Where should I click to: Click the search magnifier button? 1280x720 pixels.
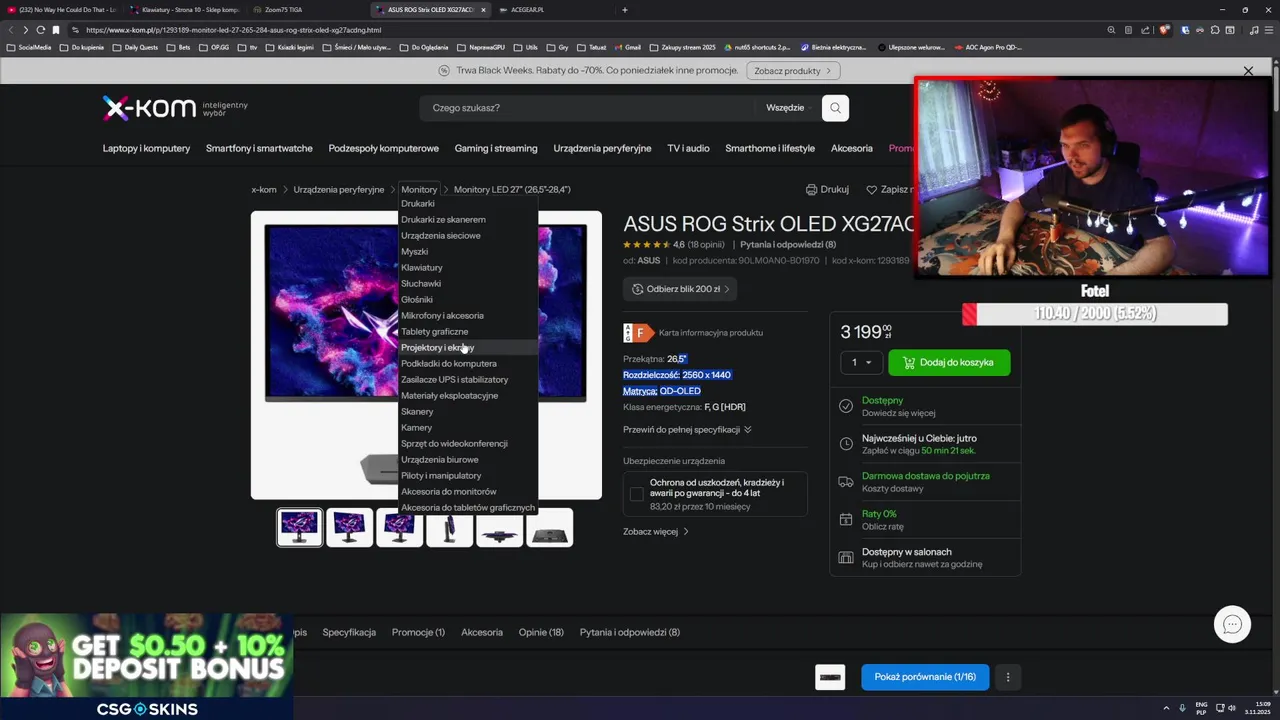(x=835, y=108)
